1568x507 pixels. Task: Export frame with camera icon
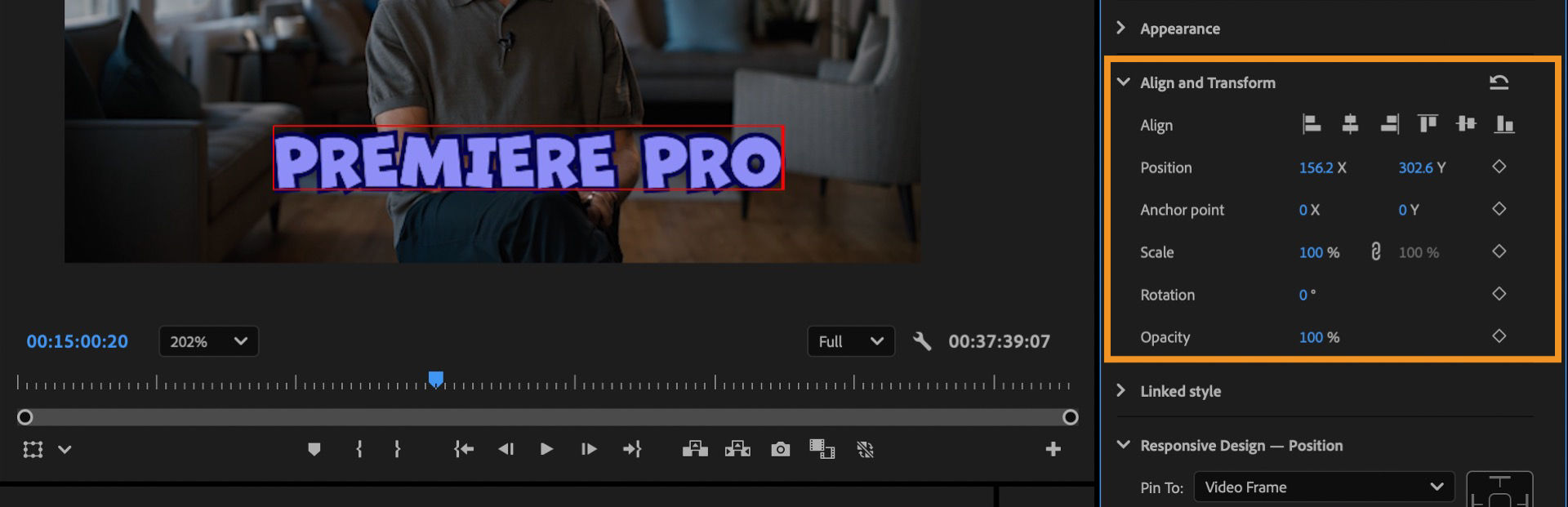(780, 449)
